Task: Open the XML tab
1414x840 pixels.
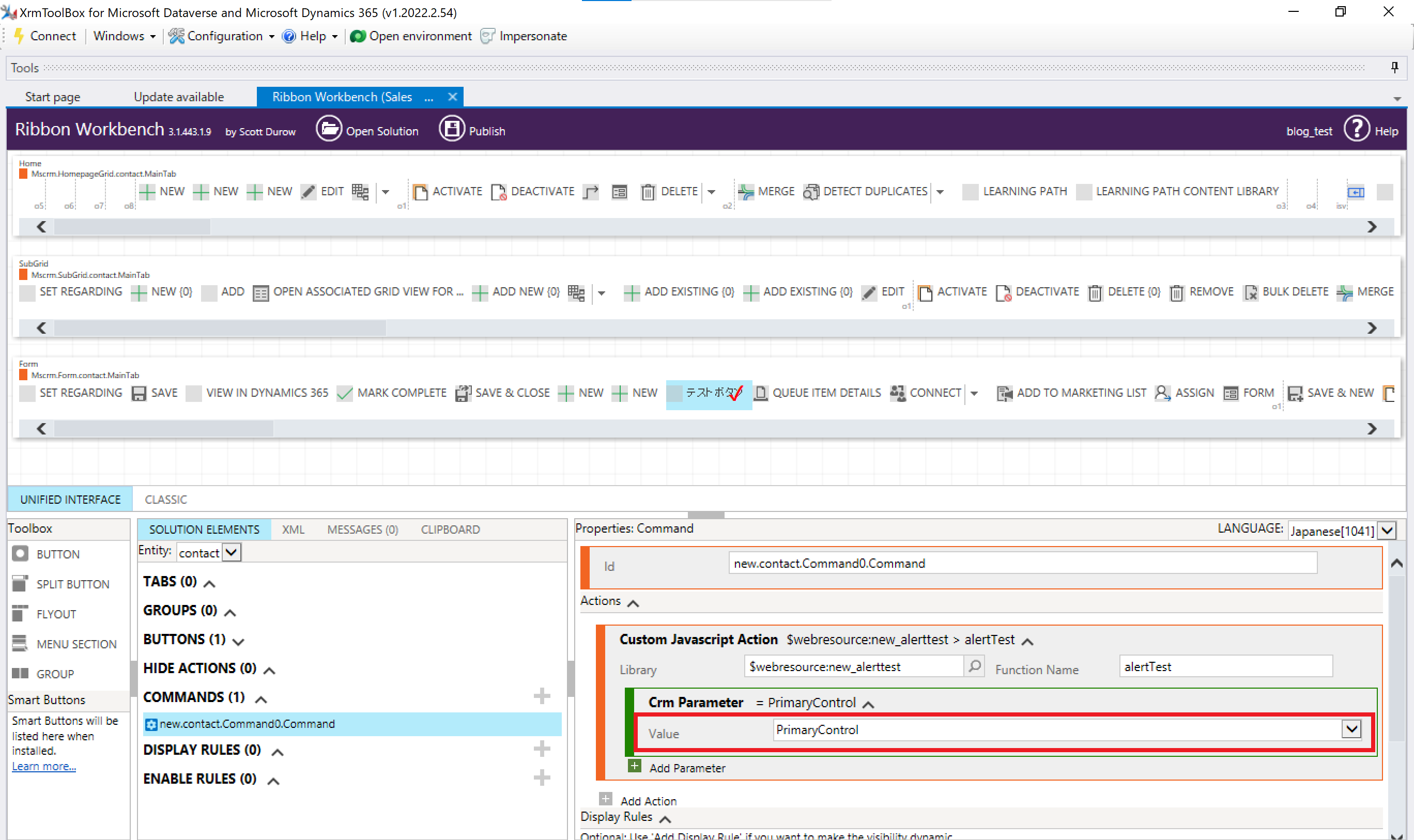Action: (x=294, y=529)
